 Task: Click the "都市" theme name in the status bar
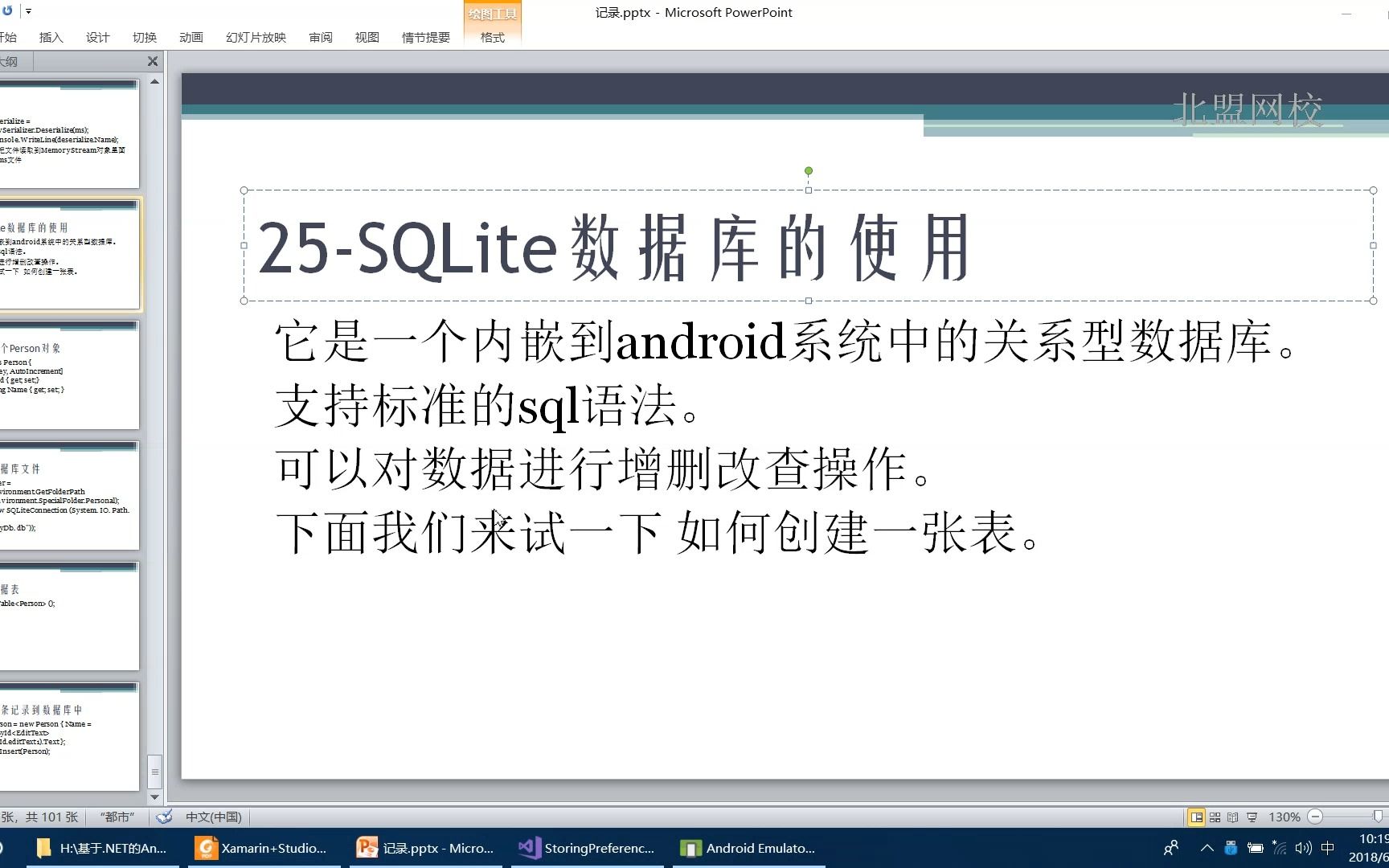click(117, 817)
